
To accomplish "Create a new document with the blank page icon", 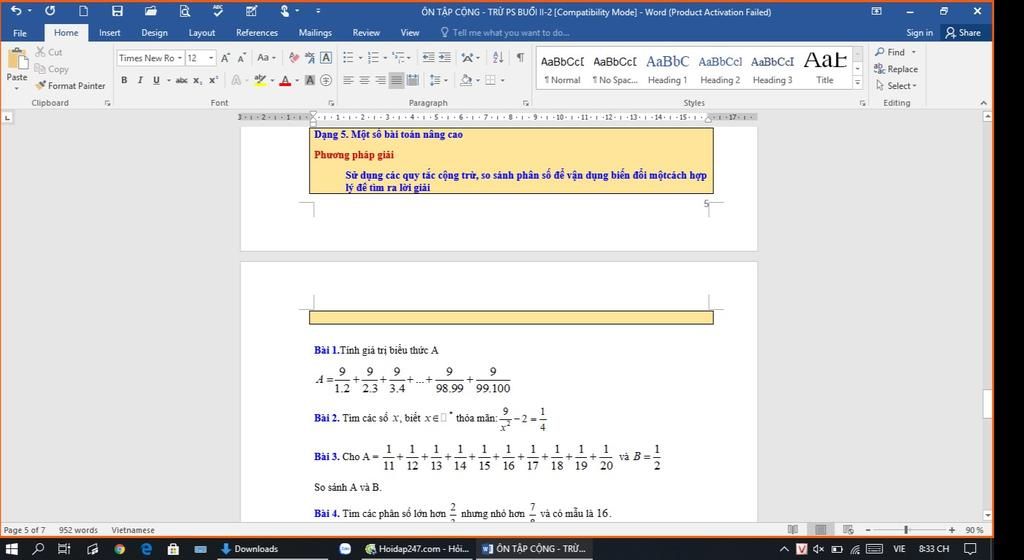I will pyautogui.click(x=83, y=10).
